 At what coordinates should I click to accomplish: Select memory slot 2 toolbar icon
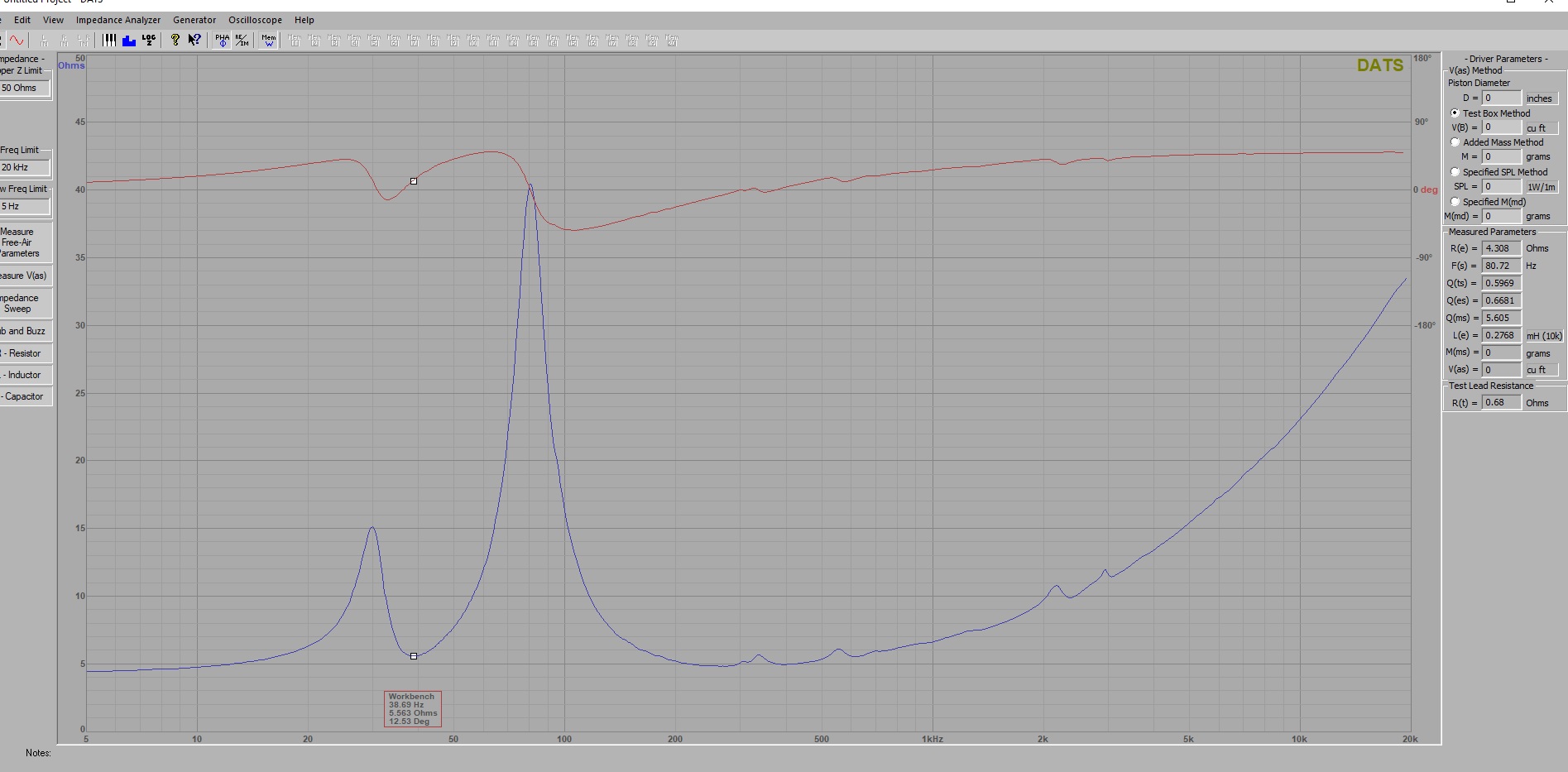(314, 40)
